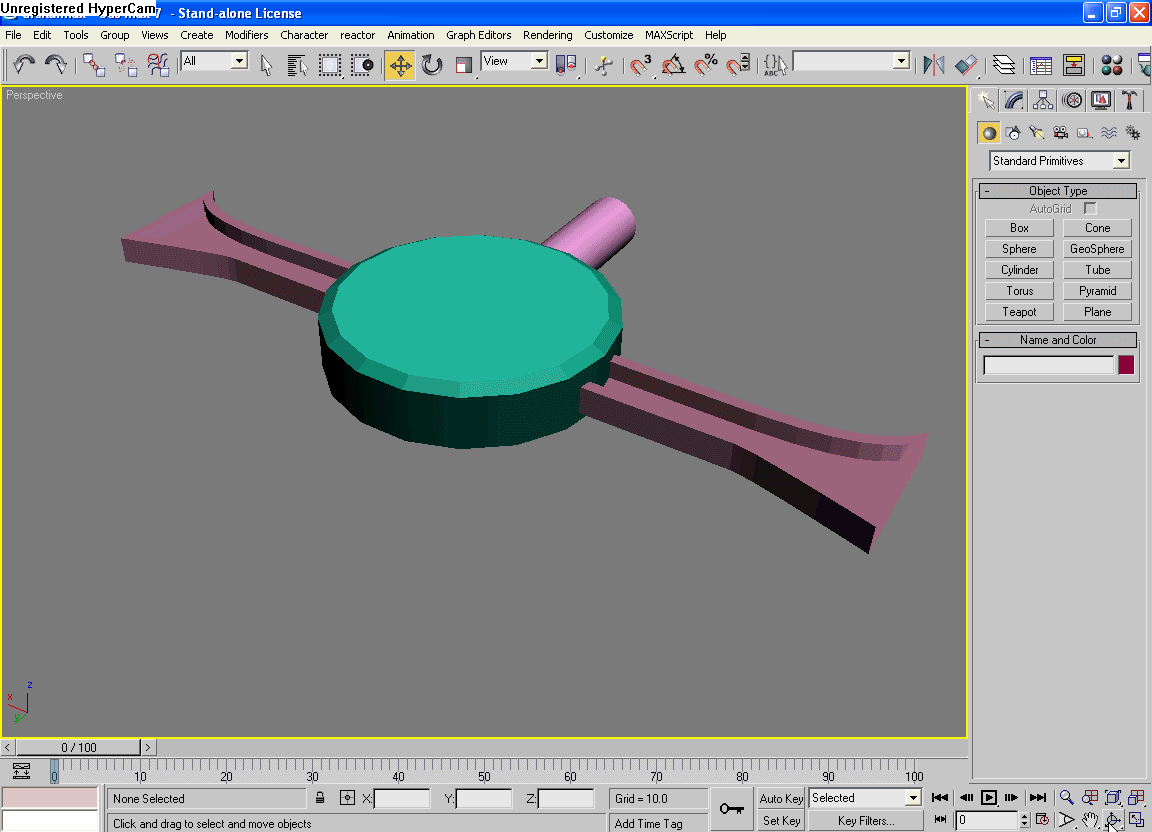
Task: Click the Key Filters button
Action: [865, 821]
